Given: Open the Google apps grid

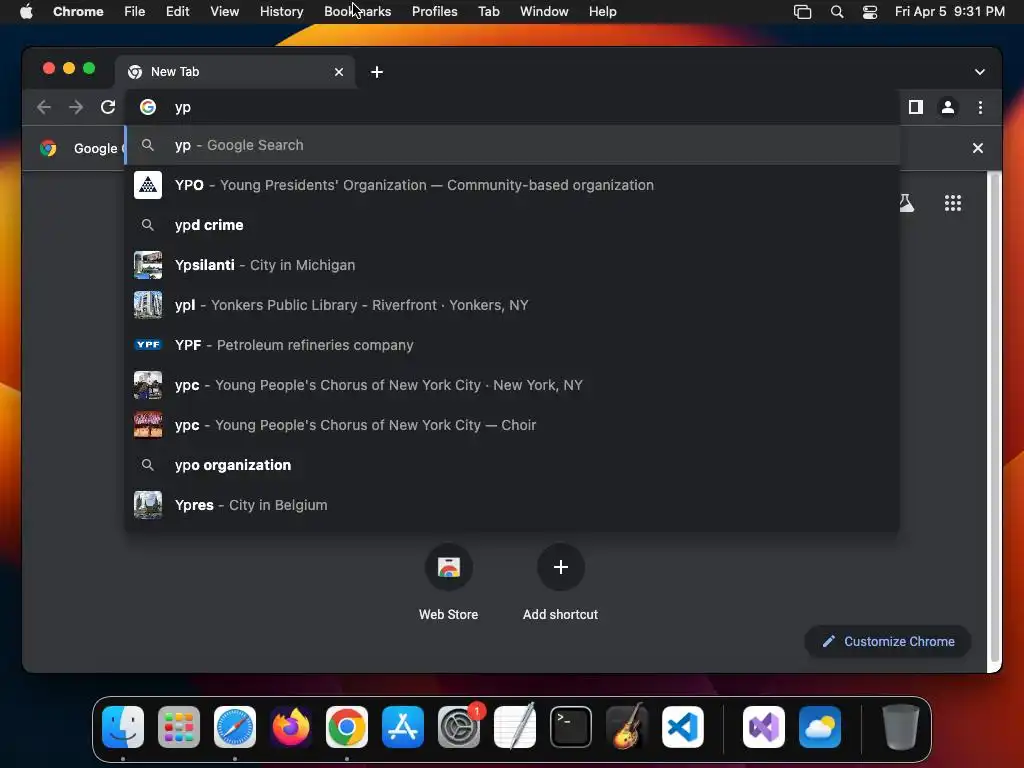Looking at the screenshot, I should point(953,203).
